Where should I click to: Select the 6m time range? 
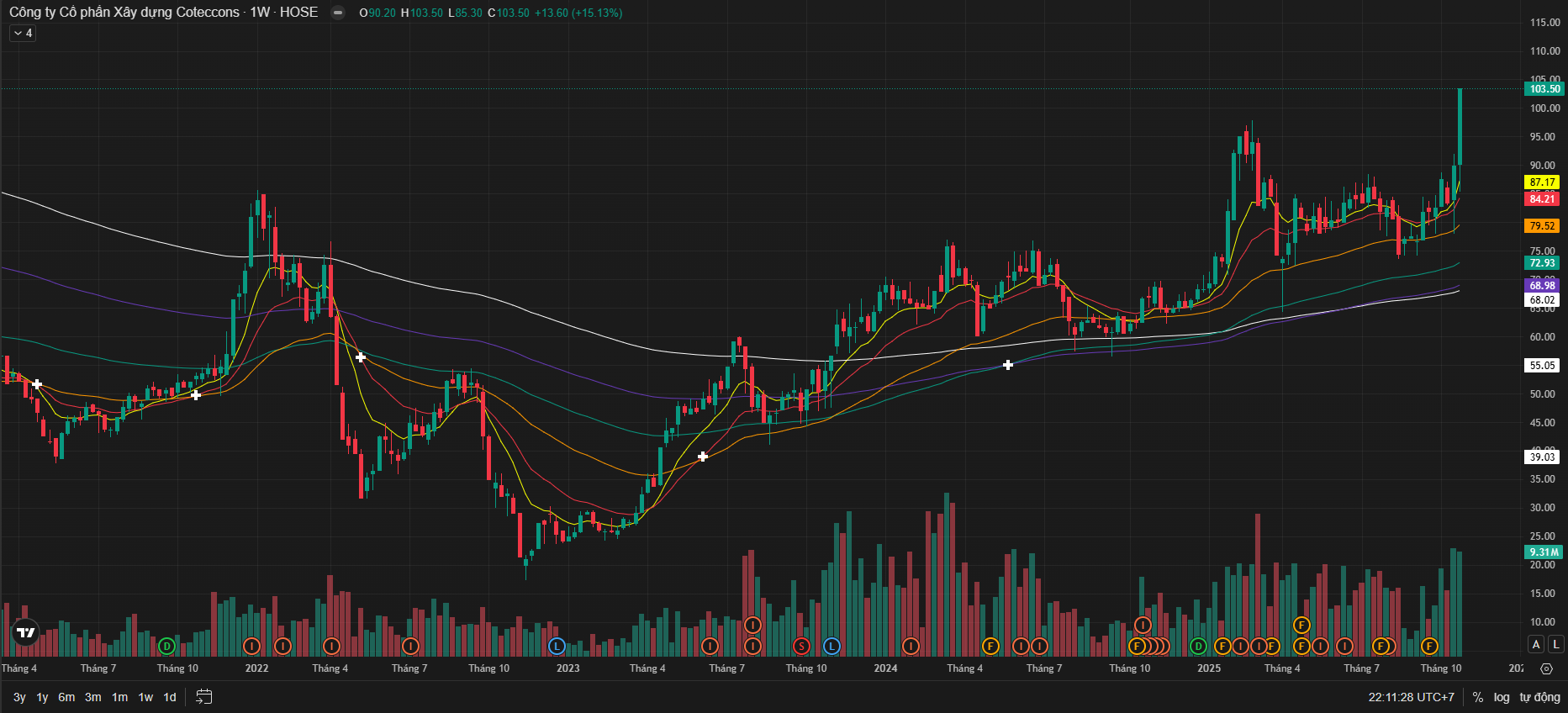(66, 697)
